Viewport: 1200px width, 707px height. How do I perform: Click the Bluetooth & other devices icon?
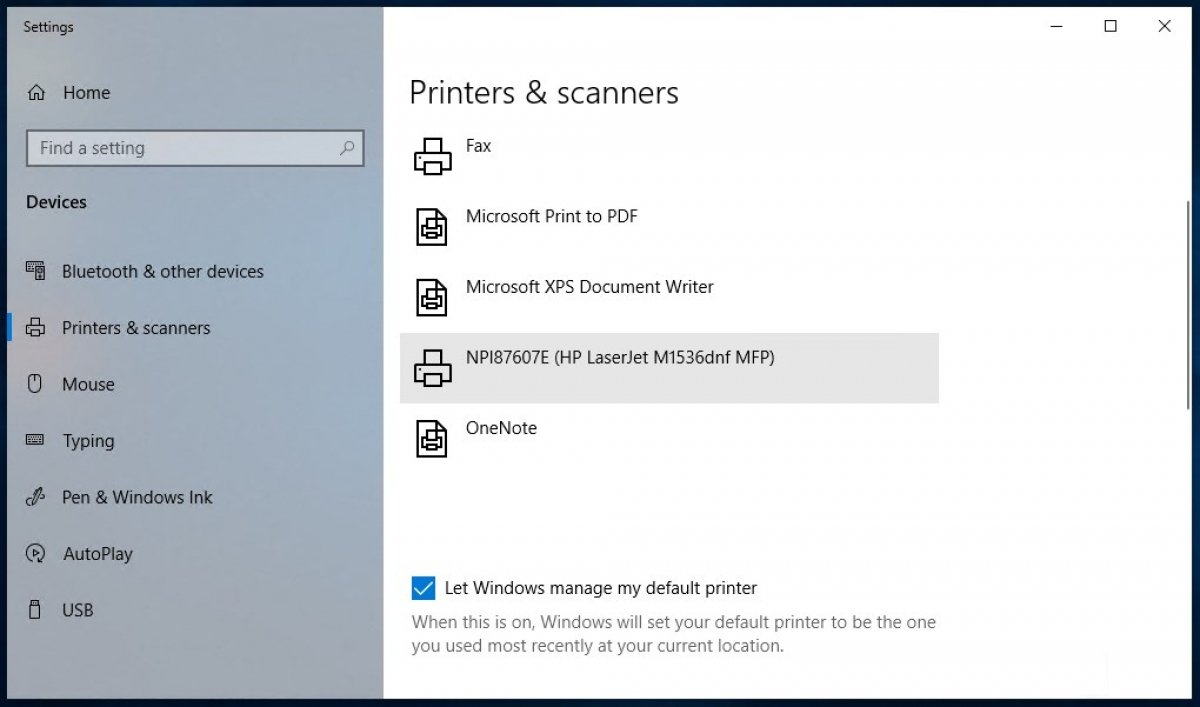pos(36,271)
